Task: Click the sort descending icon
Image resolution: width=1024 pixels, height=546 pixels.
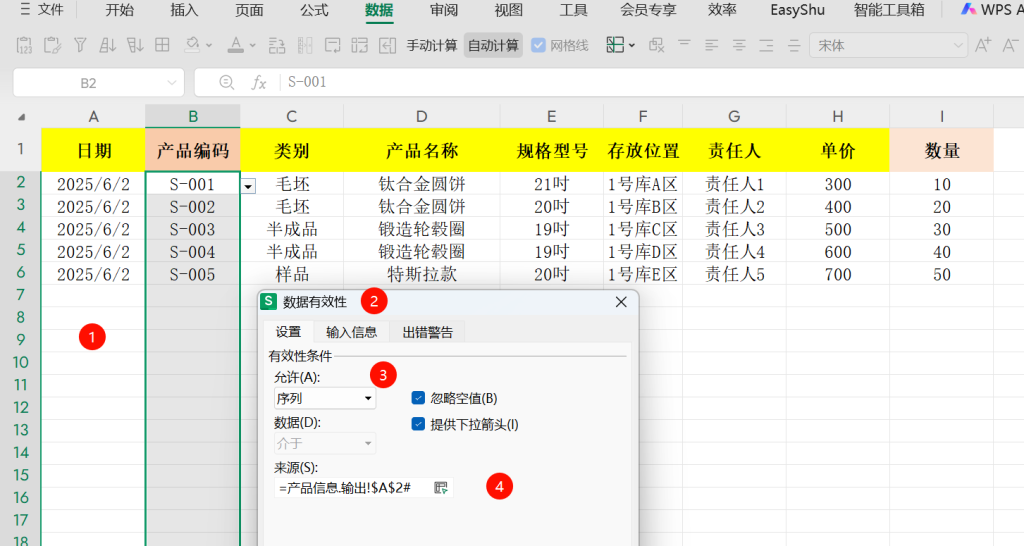Action: click(135, 45)
